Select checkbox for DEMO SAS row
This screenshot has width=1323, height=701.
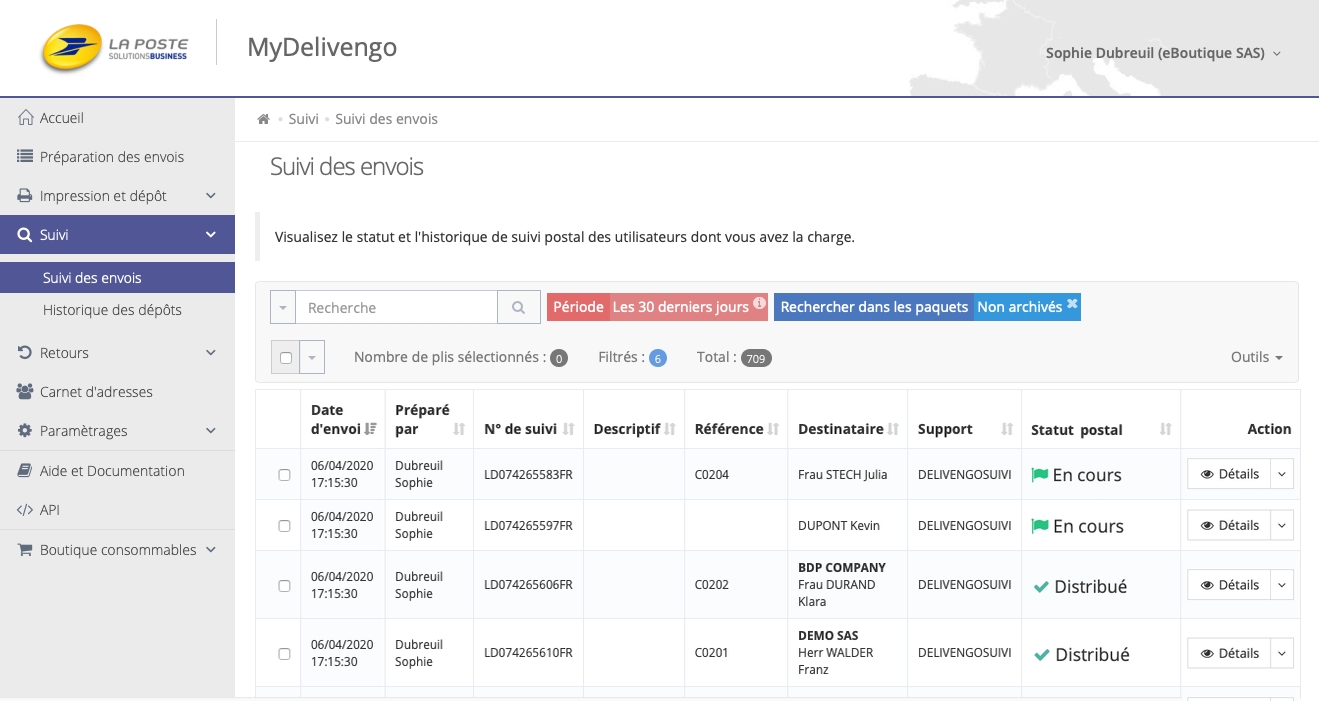(284, 654)
